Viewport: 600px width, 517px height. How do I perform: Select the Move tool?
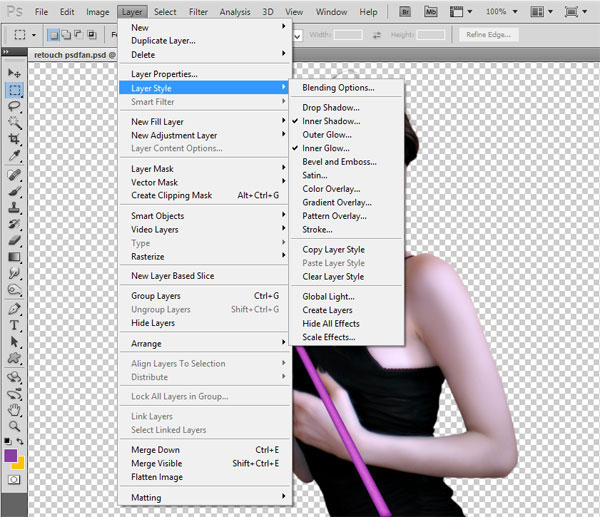(x=14, y=73)
